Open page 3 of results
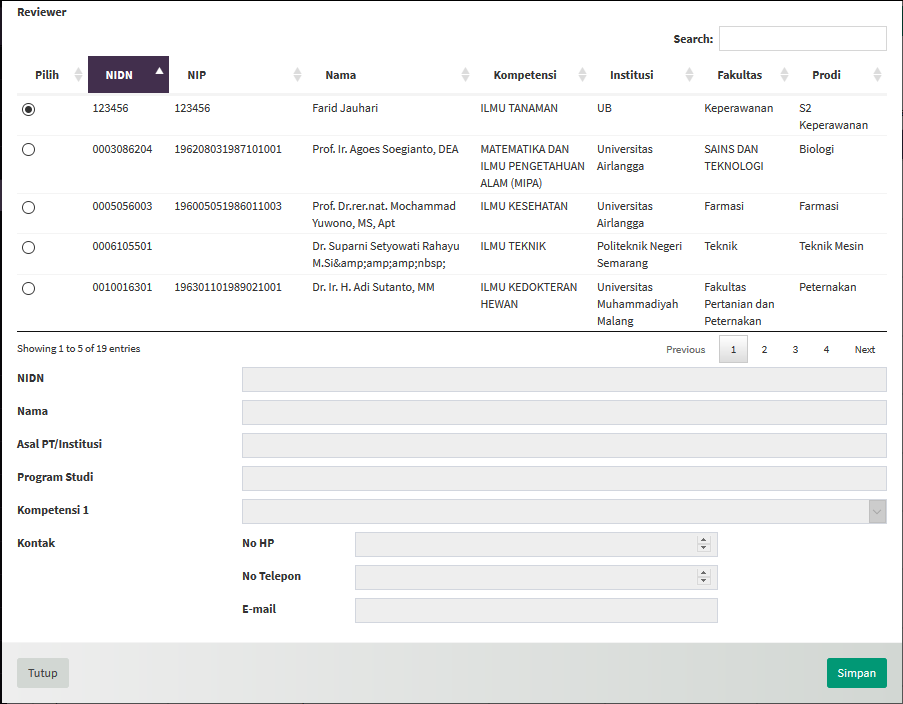The width and height of the screenshot is (903, 704). pyautogui.click(x=795, y=350)
